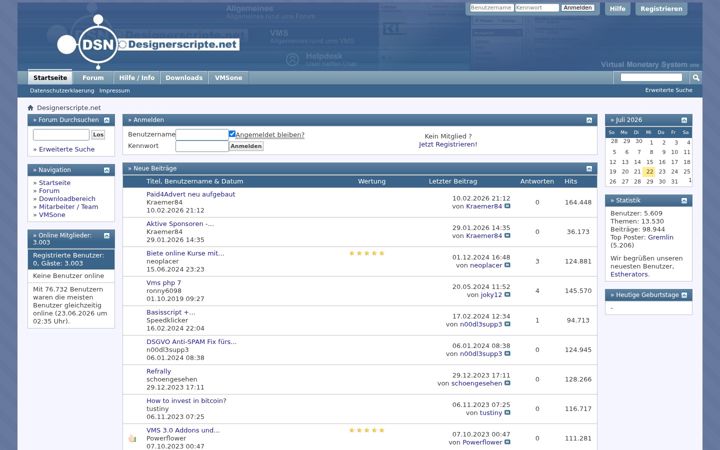Open Impressum in the sub-navigation

pos(114,91)
